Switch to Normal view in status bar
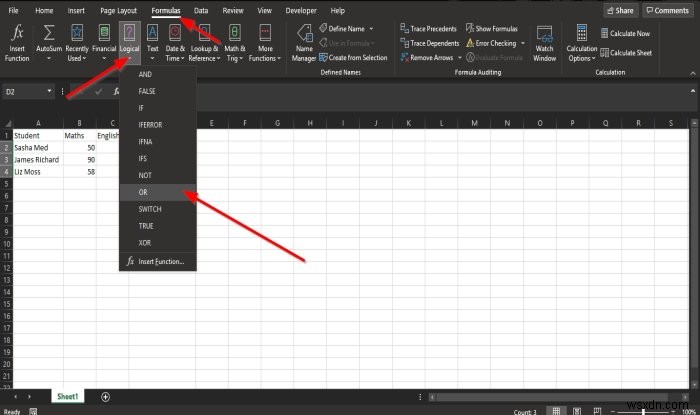Screen dimensions: 700x415 [556, 411]
